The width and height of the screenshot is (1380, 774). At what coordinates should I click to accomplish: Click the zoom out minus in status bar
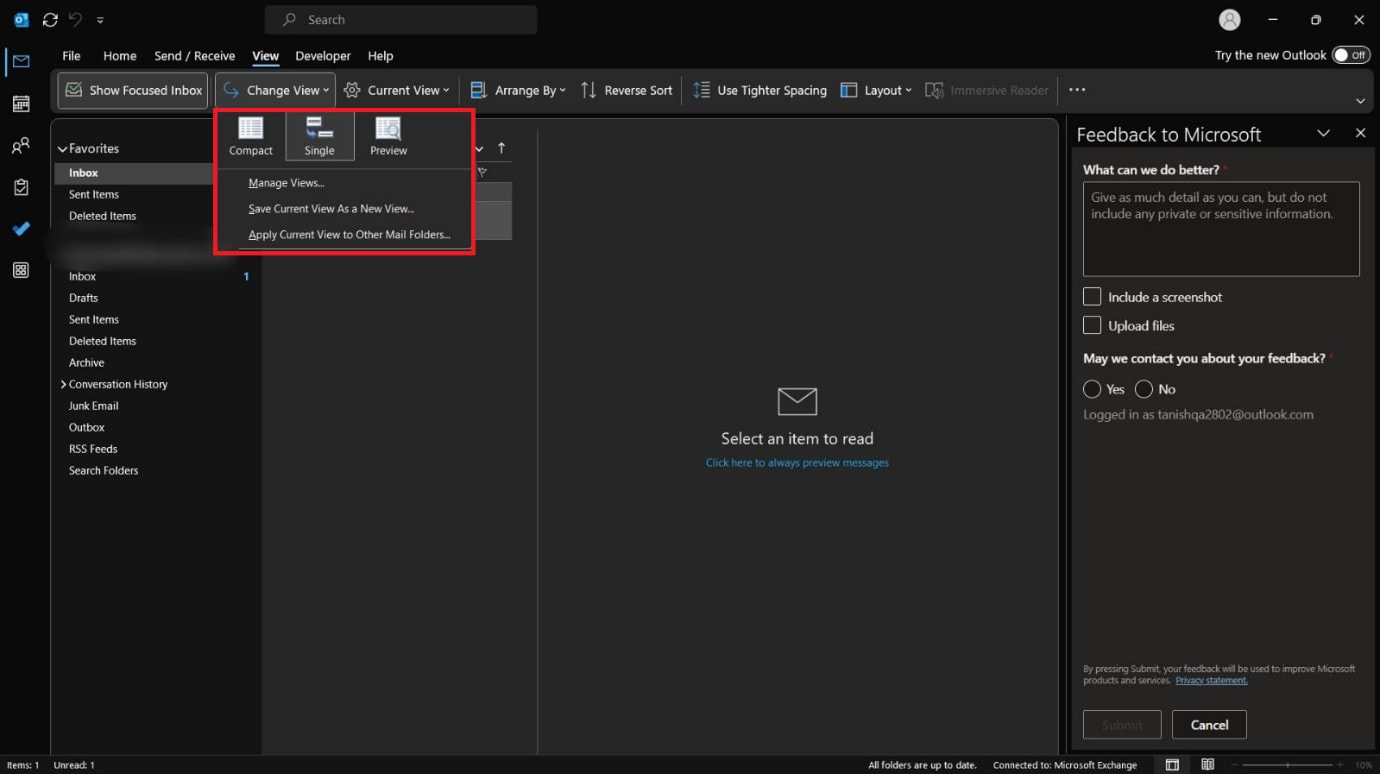(x=1234, y=765)
